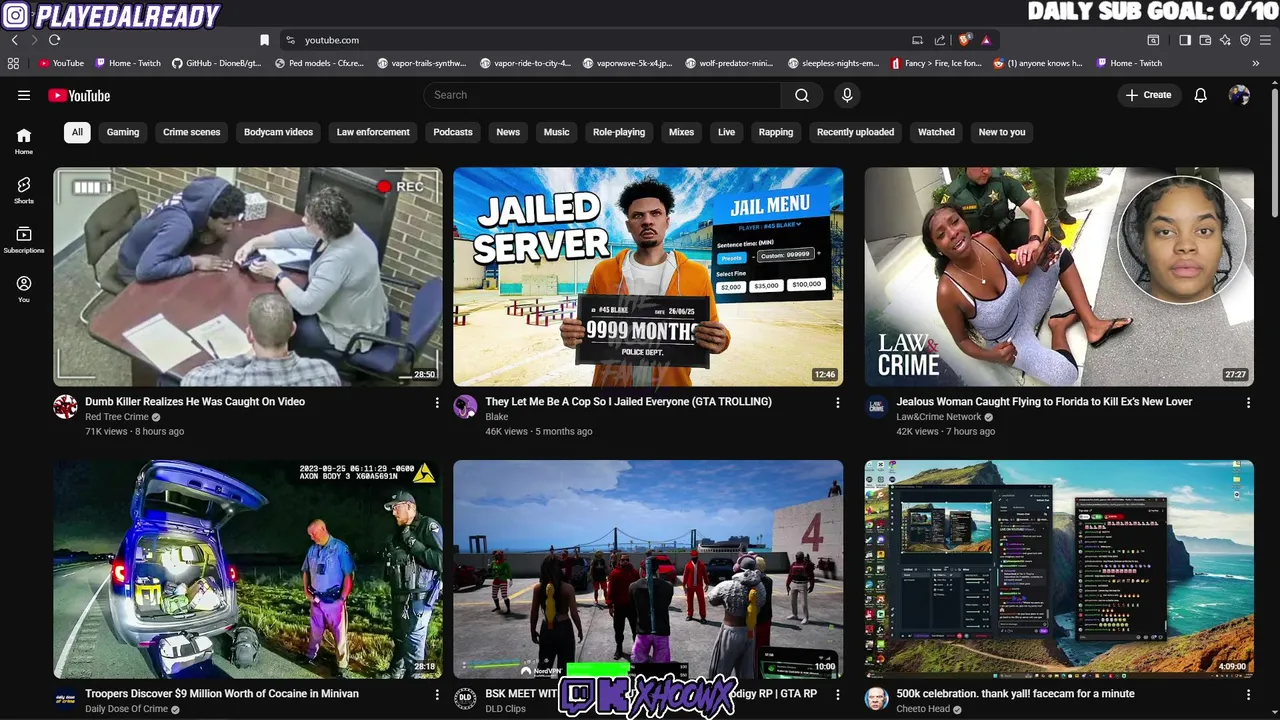Toggle the browser sidebar panel icon
The height and width of the screenshot is (720, 1280).
(1185, 40)
